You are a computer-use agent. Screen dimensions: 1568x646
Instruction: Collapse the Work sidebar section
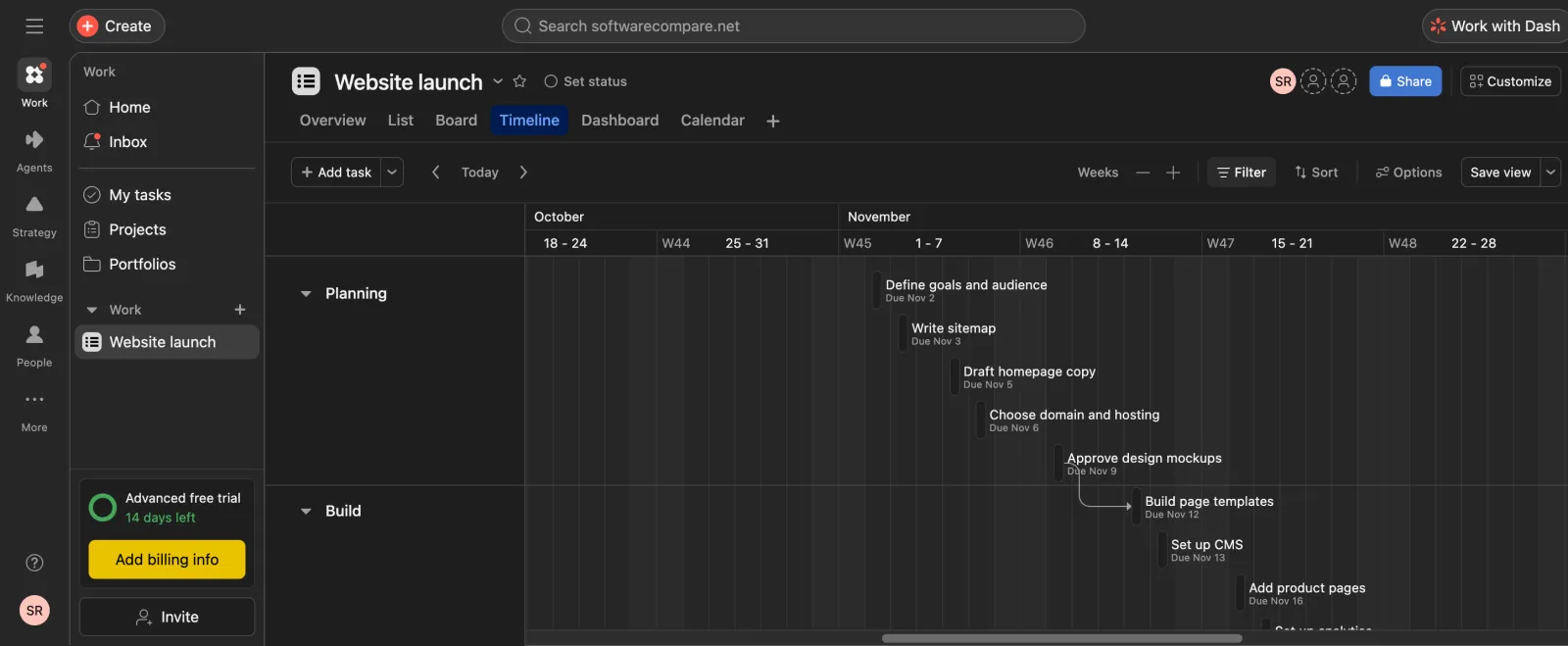(x=92, y=310)
